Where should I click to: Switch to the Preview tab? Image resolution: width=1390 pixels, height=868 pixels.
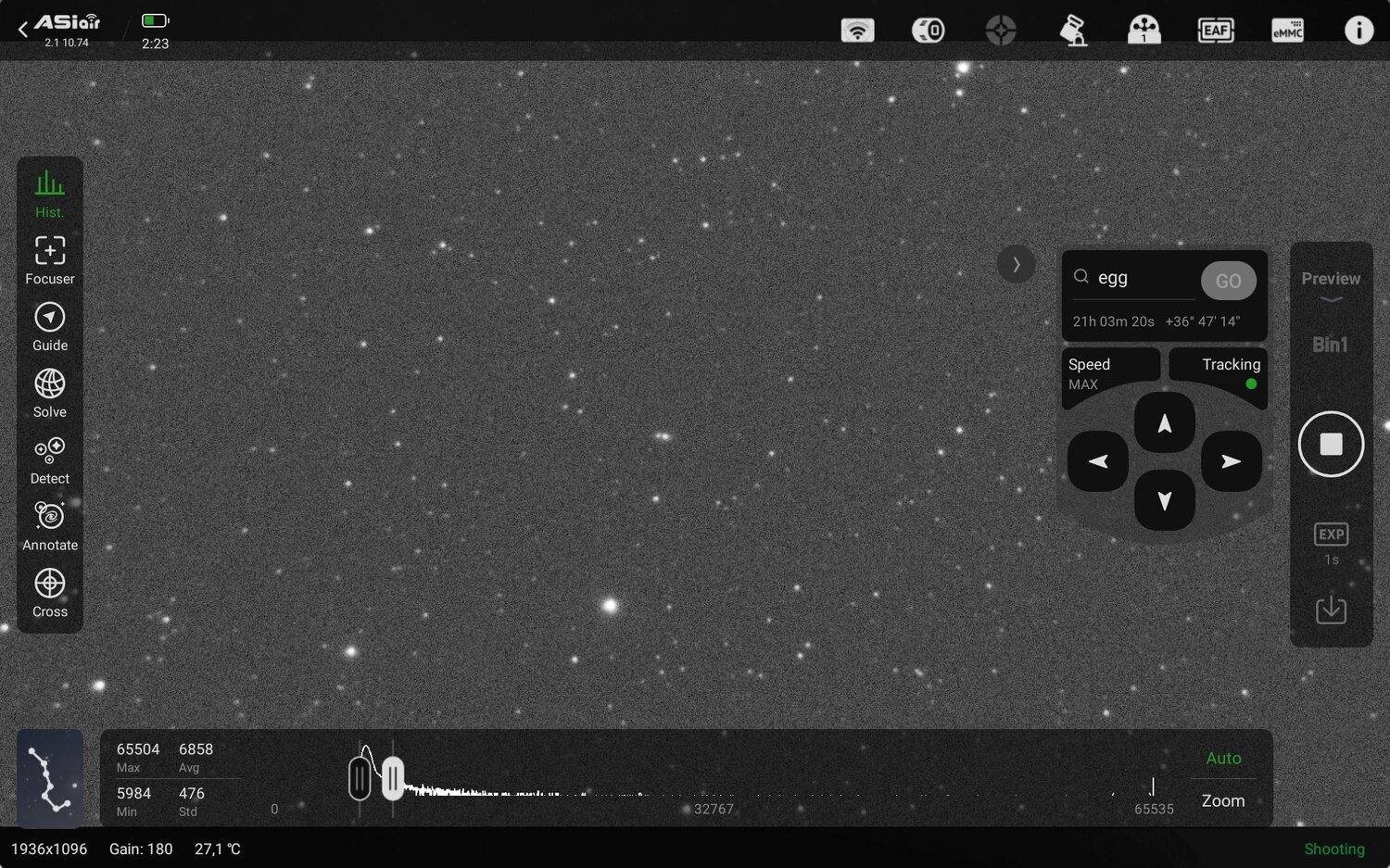coord(1331,278)
